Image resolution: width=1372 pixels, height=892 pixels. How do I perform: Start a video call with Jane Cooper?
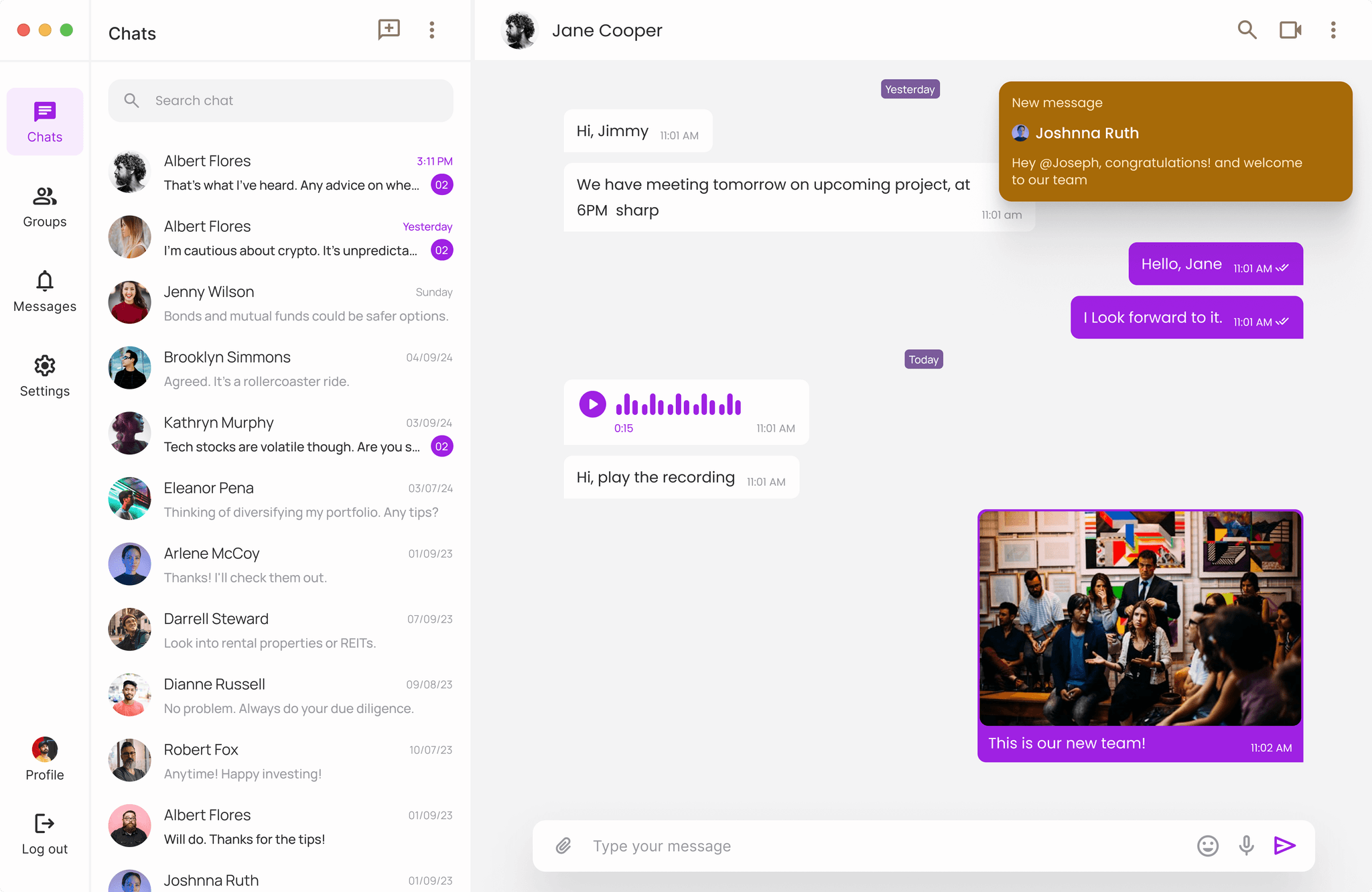[1290, 29]
